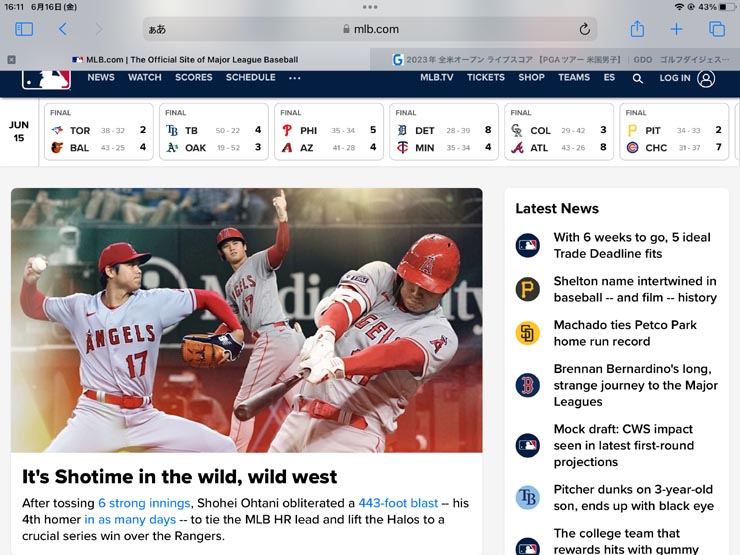
Task: Read Shelton name intertwined story
Action: click(635, 289)
